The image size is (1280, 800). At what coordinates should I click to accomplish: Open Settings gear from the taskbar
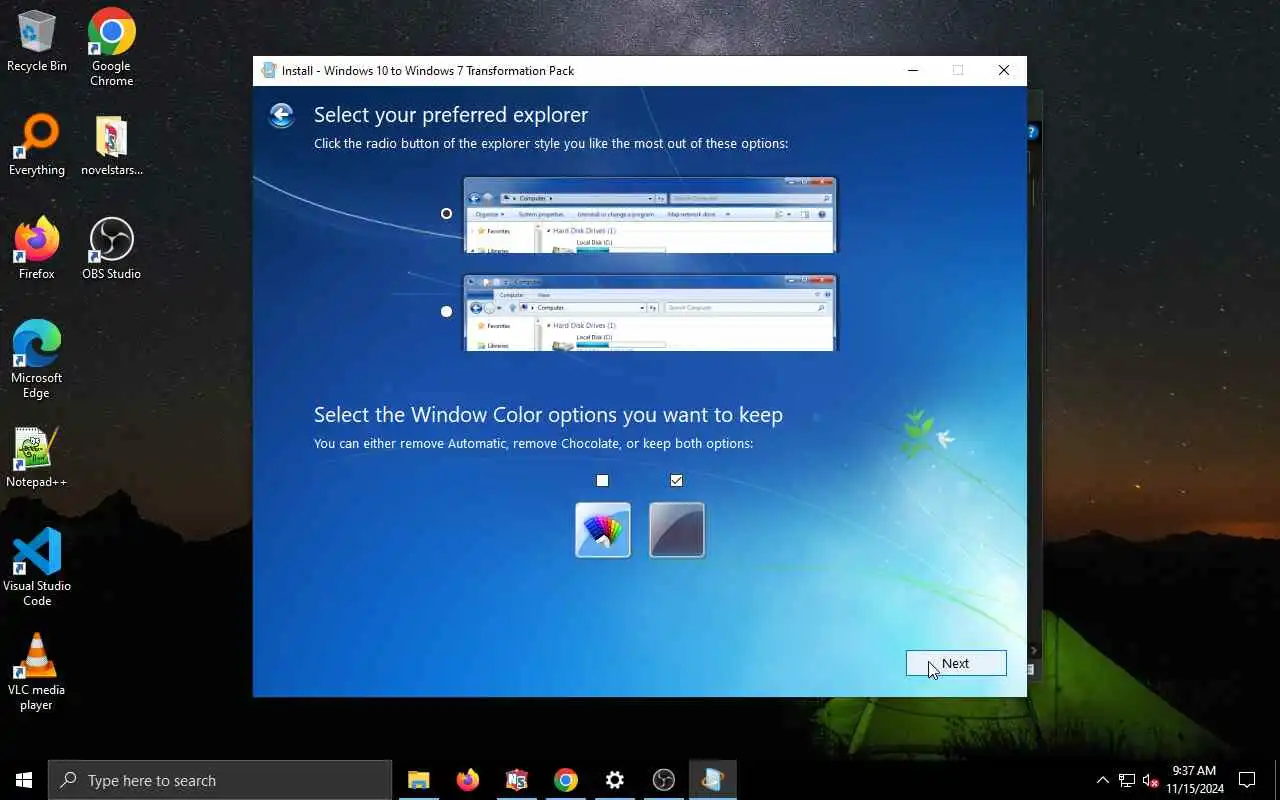click(x=615, y=780)
